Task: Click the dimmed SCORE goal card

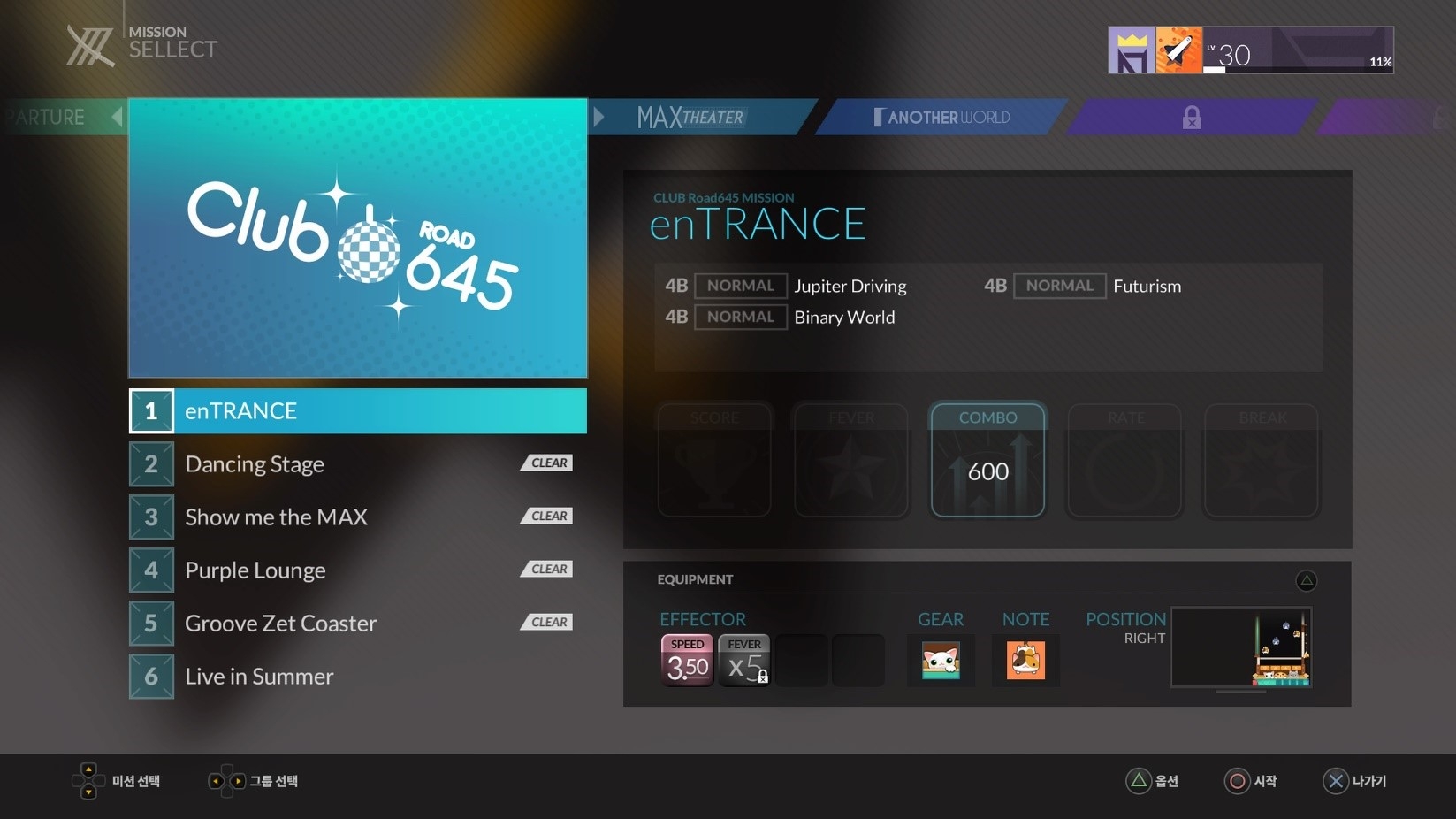Action: (x=714, y=460)
